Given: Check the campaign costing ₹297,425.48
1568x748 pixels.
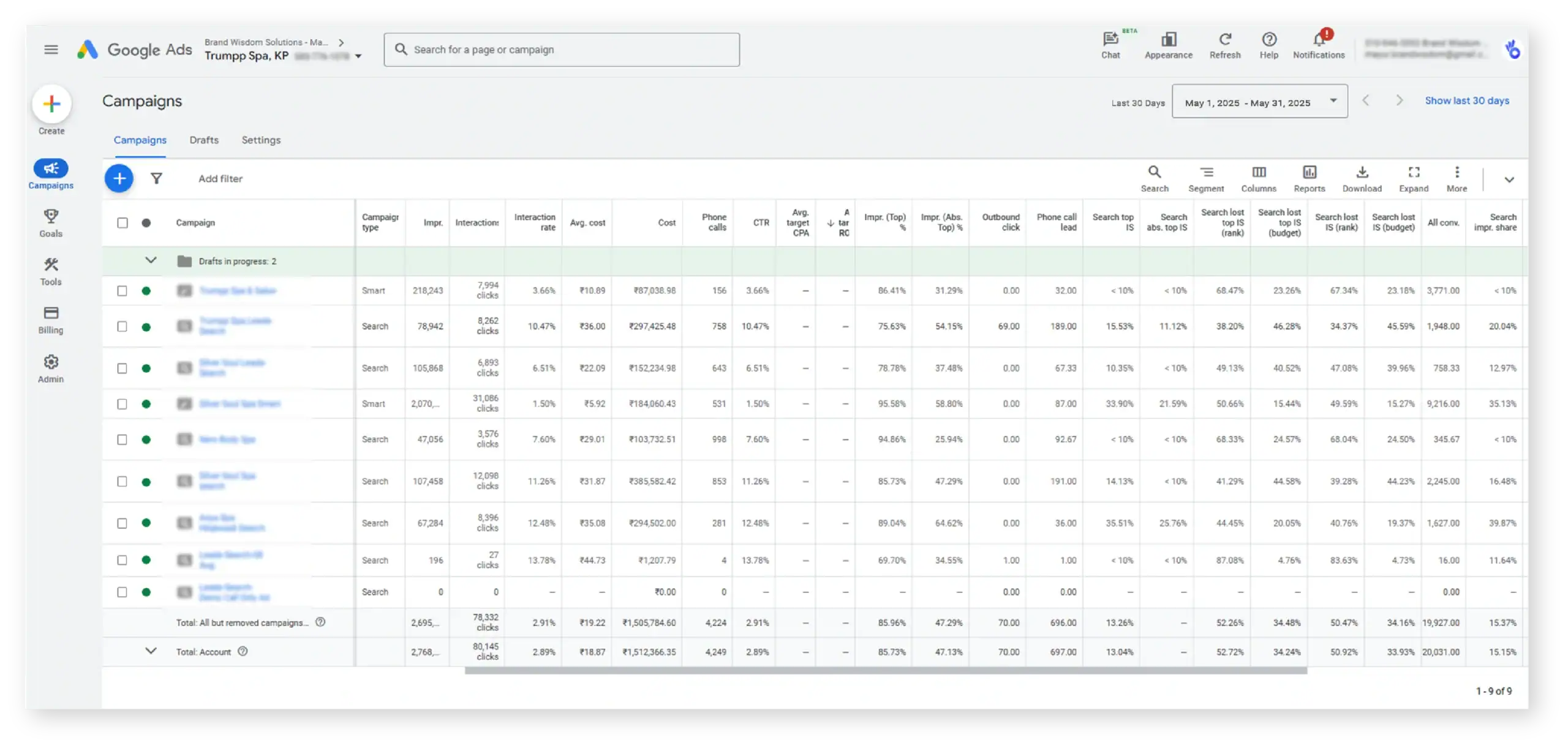Looking at the screenshot, I should [123, 327].
